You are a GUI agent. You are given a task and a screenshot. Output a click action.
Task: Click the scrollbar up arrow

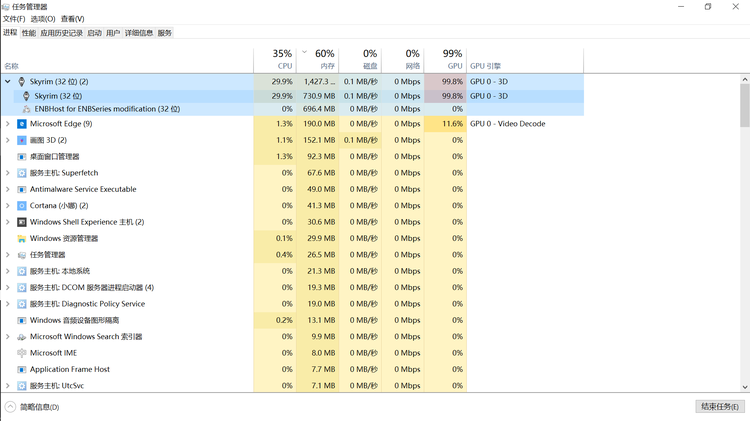tap(745, 79)
